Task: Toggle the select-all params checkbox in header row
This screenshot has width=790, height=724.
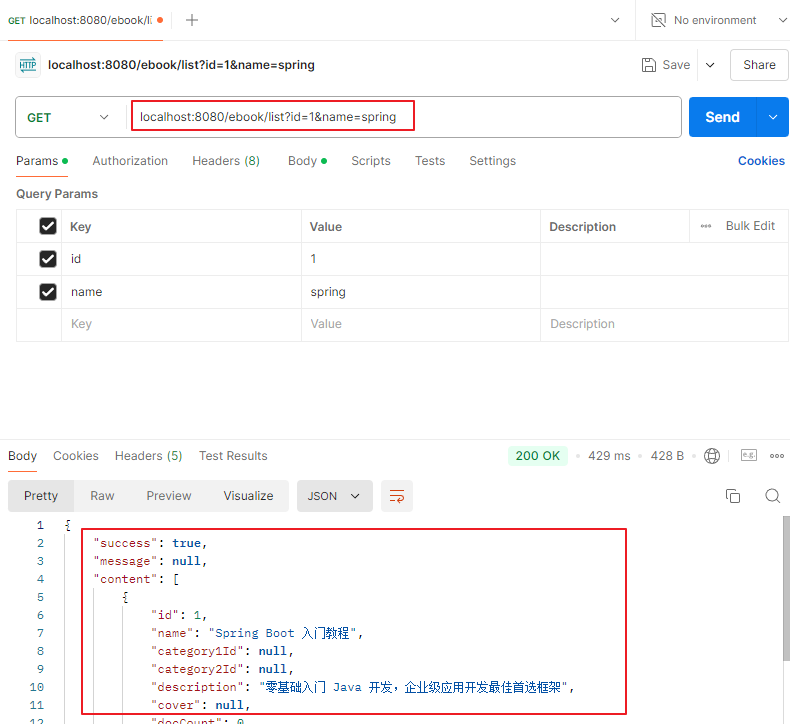Action: pyautogui.click(x=48, y=226)
